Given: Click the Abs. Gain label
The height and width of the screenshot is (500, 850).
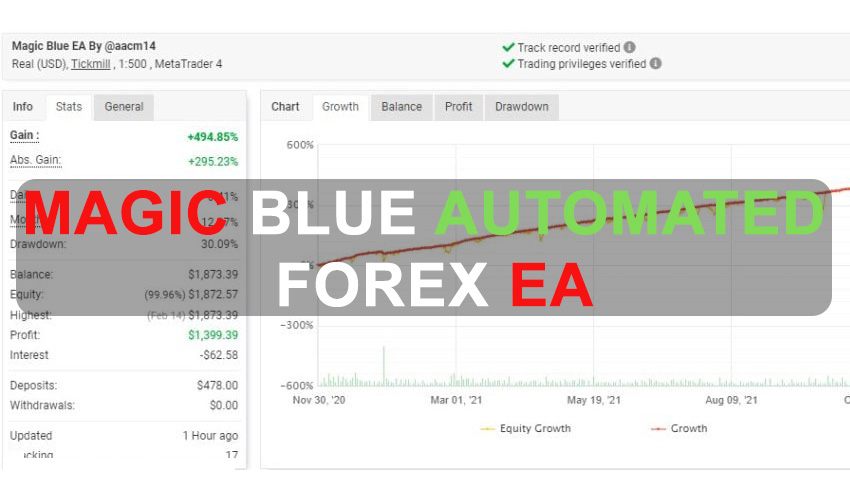Looking at the screenshot, I should click(x=36, y=160).
